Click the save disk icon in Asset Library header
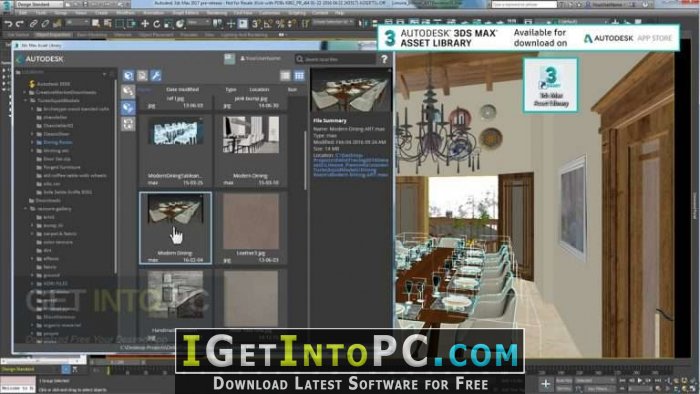Image resolution: width=700 pixels, height=394 pixels. point(229,58)
